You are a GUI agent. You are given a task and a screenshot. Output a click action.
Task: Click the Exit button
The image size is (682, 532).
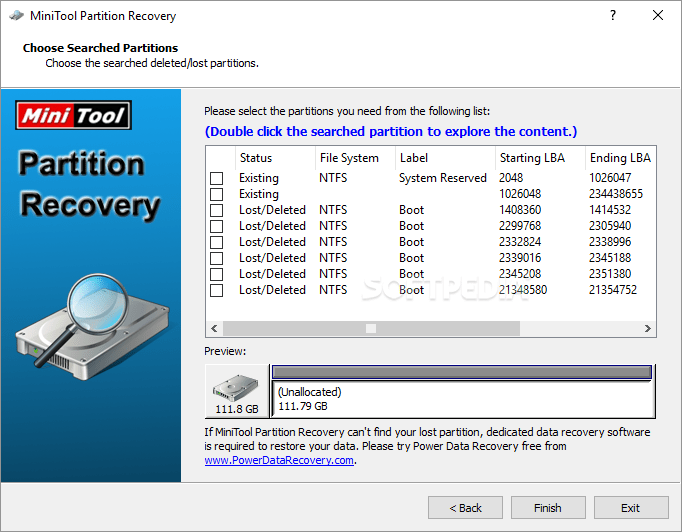coord(631,508)
